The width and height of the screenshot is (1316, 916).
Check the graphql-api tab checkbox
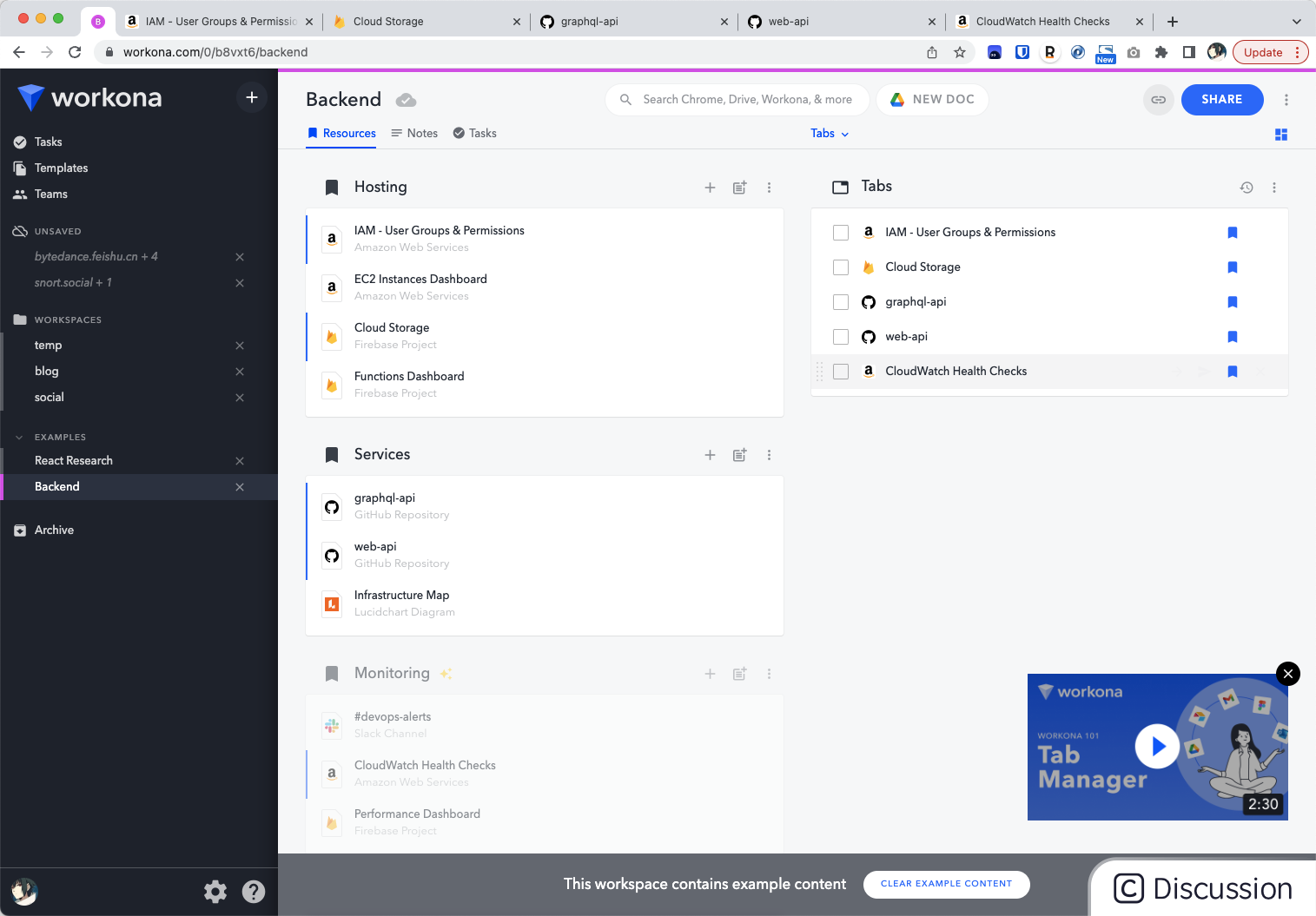tap(841, 302)
